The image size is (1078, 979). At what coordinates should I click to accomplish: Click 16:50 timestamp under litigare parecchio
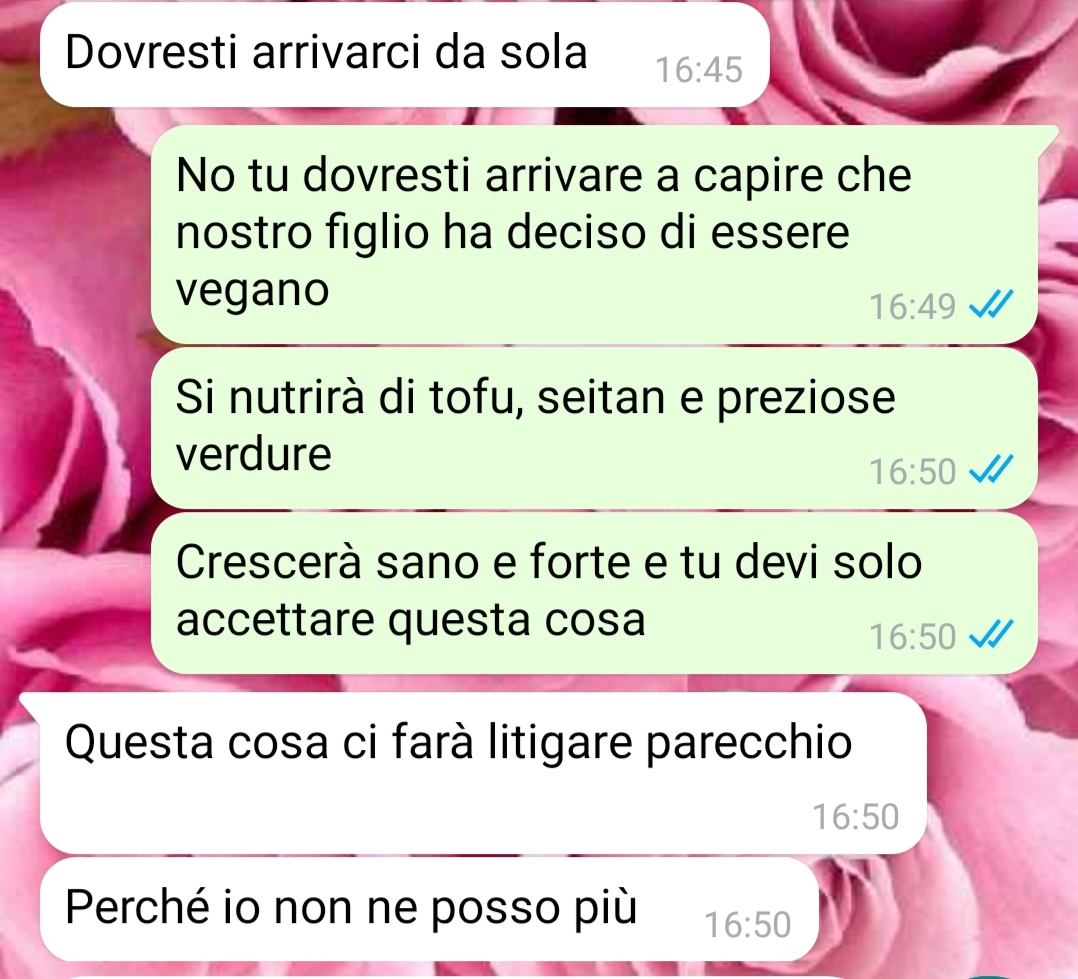855,817
